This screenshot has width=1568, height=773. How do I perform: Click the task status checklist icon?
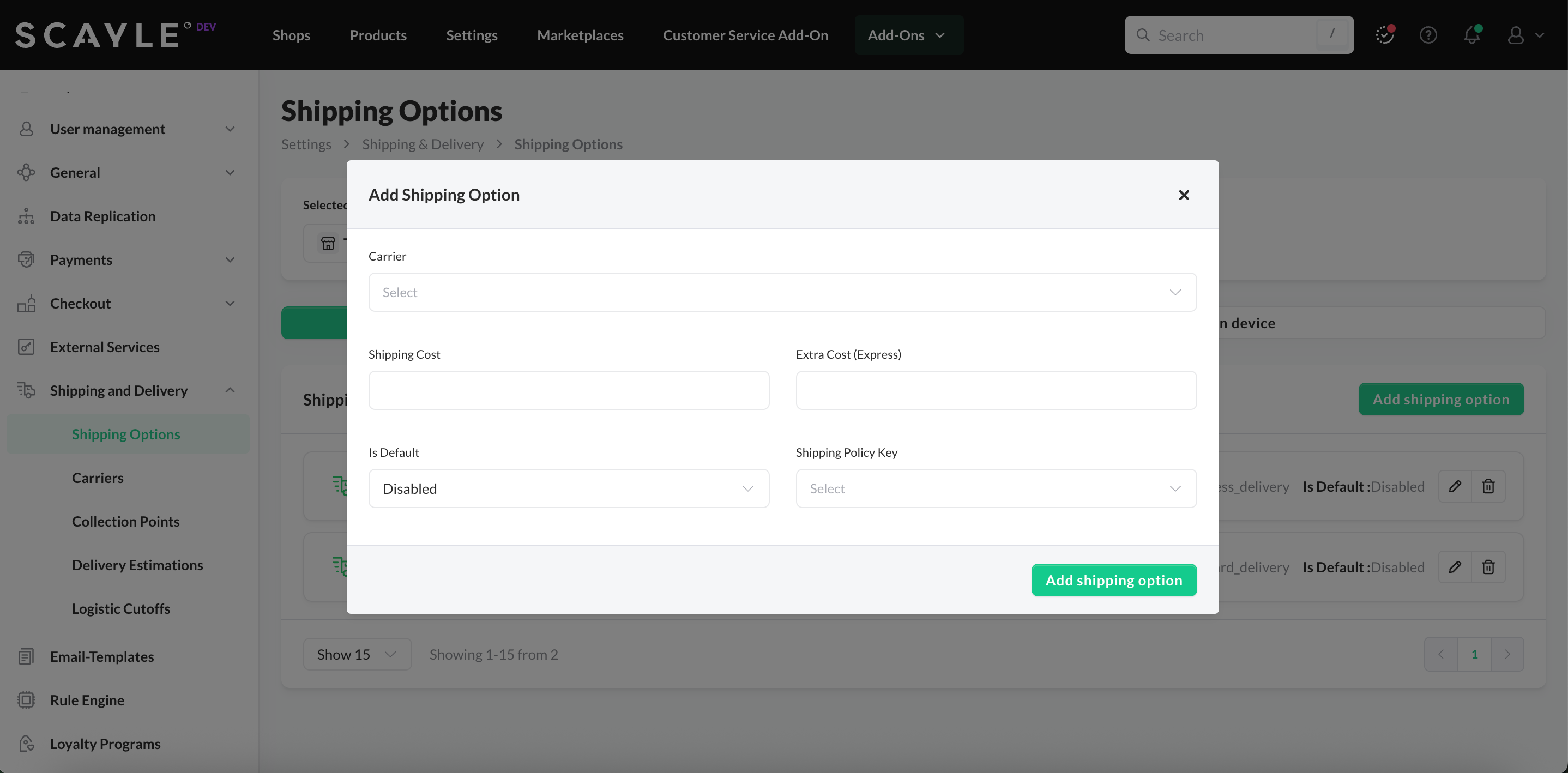pos(1384,35)
